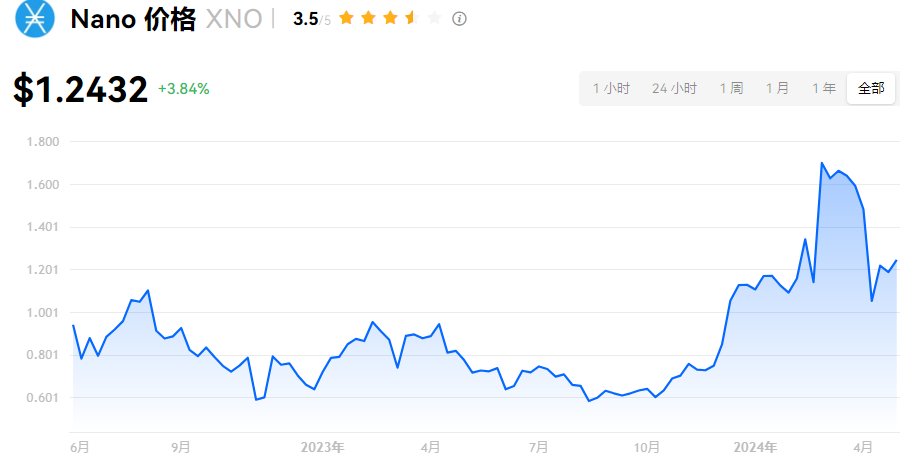Screen dimensions: 900x465
Task: Switch chart to 1 月 range
Action: (777, 88)
